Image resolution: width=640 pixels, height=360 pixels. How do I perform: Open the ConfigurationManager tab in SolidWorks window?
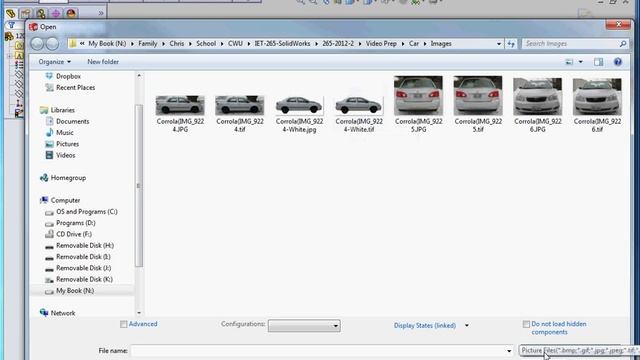pyautogui.click(x=40, y=13)
